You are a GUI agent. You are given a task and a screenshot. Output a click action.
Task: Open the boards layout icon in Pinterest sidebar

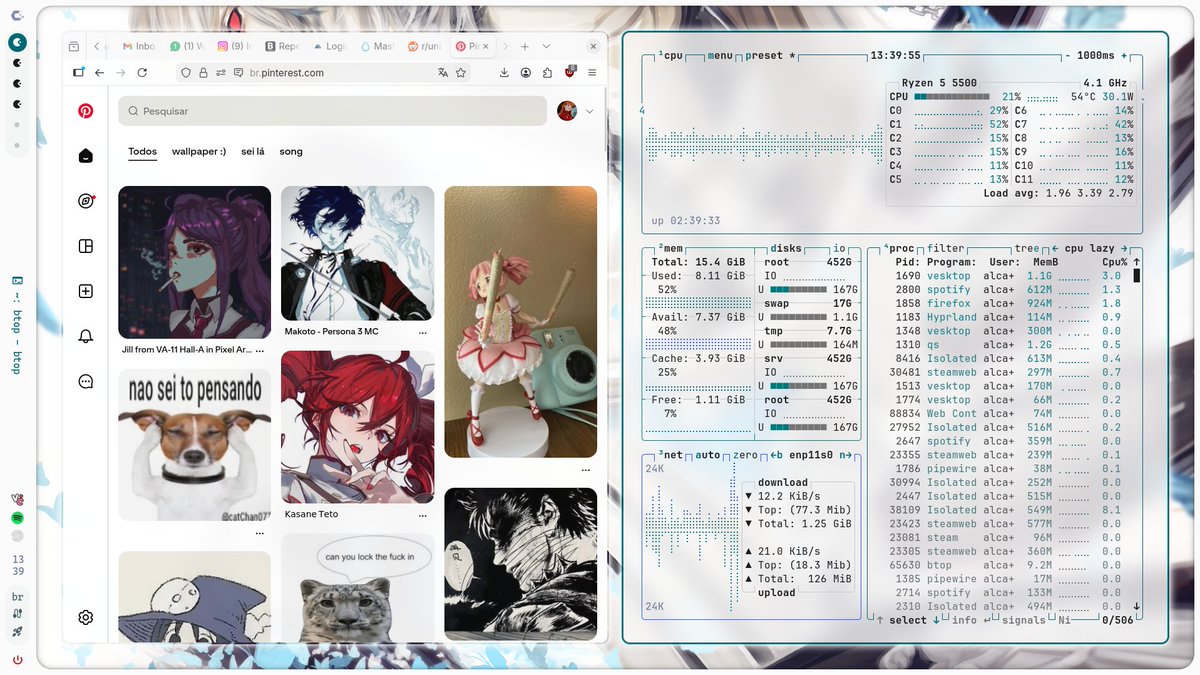[86, 246]
